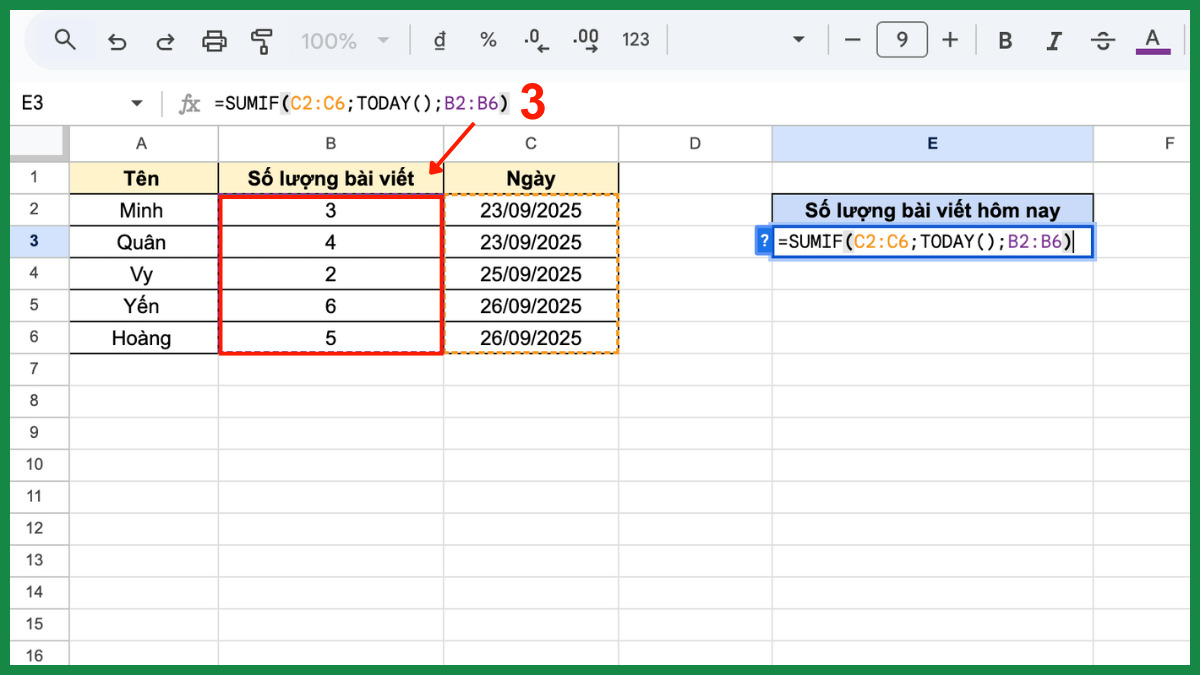Click the search magnifier icon in toolbar
The height and width of the screenshot is (675, 1200).
[66, 40]
